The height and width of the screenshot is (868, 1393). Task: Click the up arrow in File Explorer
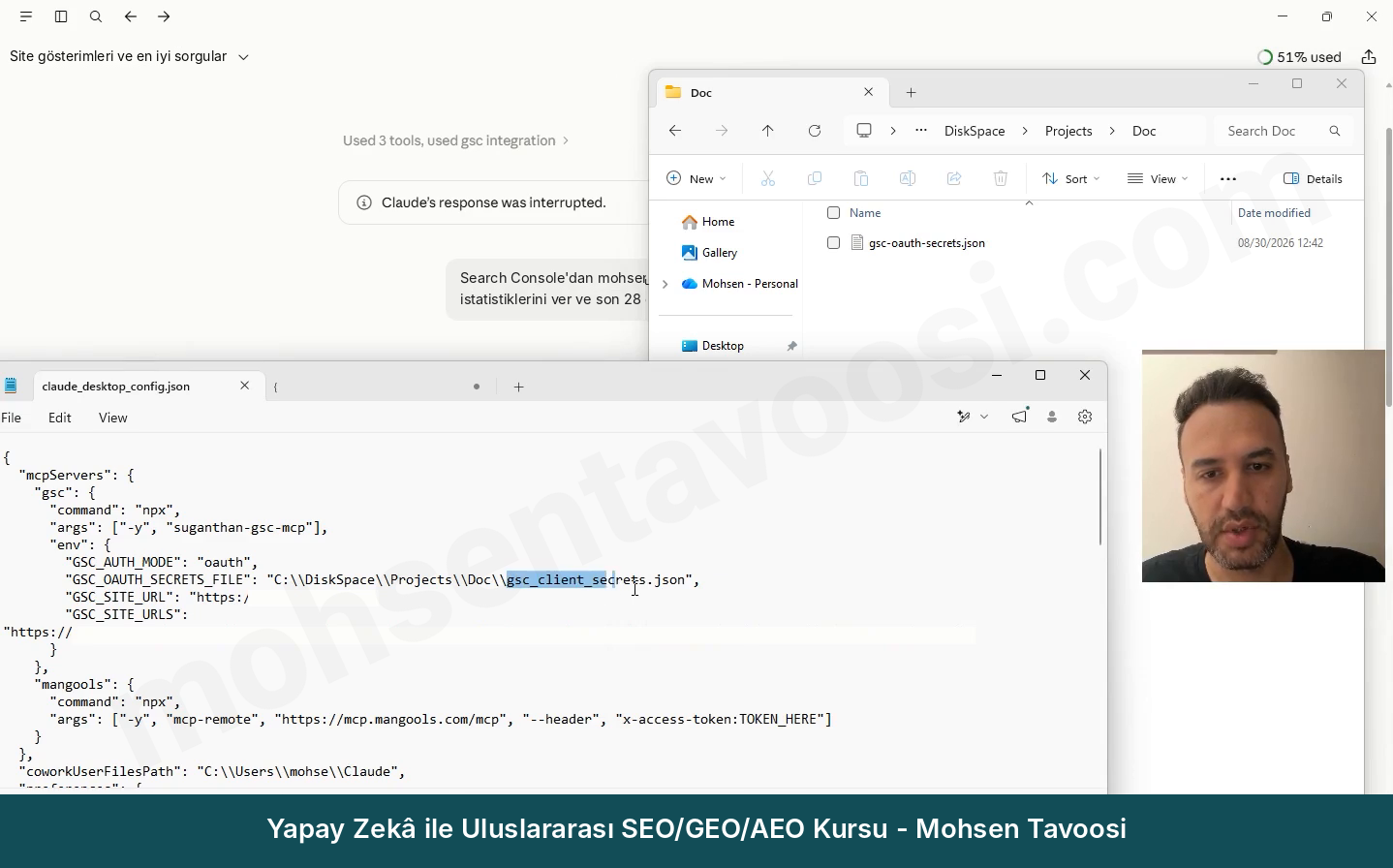click(x=768, y=131)
